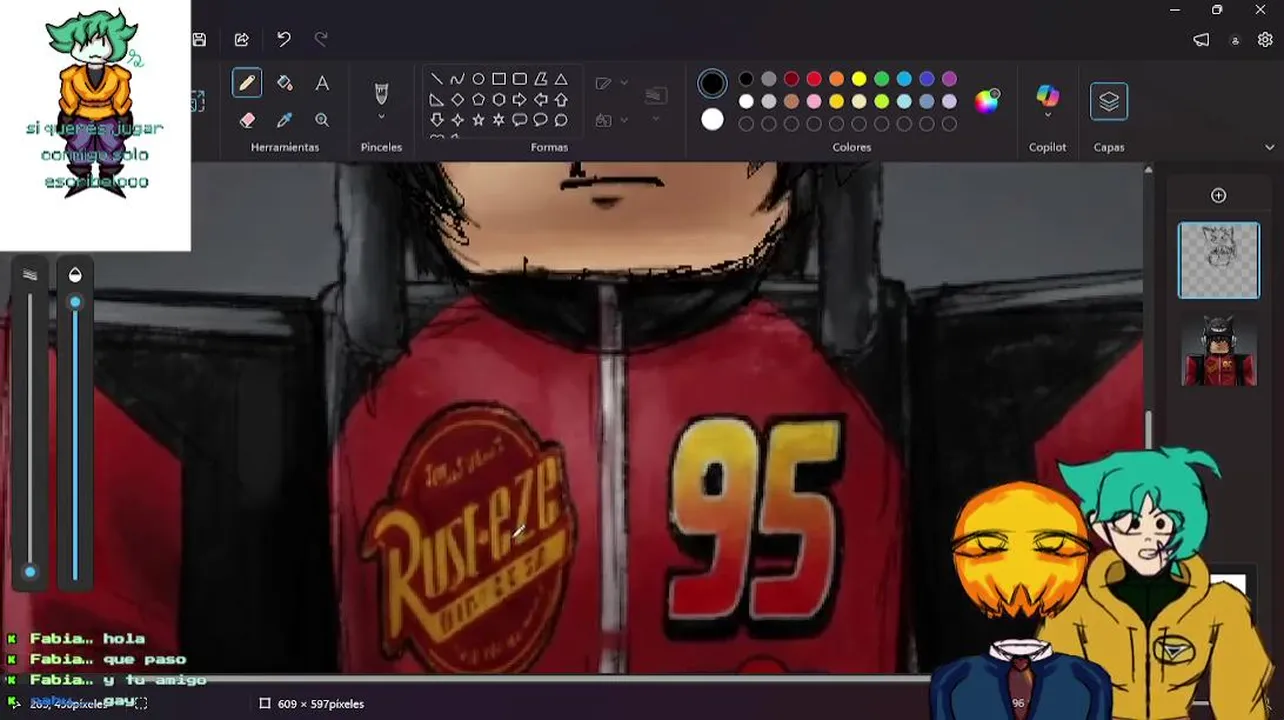Click the Herramientas group label

[x=285, y=147]
